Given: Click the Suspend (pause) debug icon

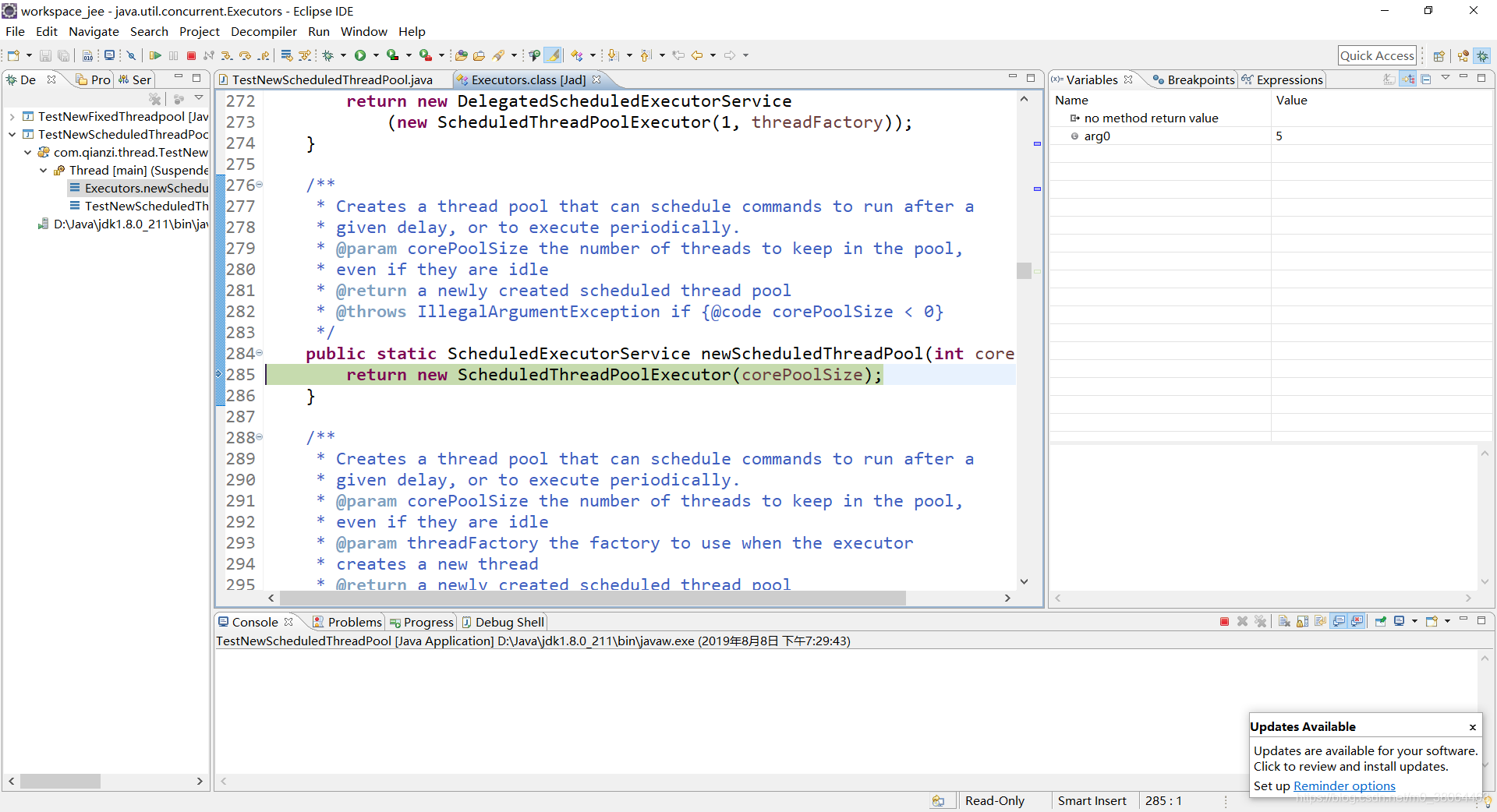Looking at the screenshot, I should [173, 55].
